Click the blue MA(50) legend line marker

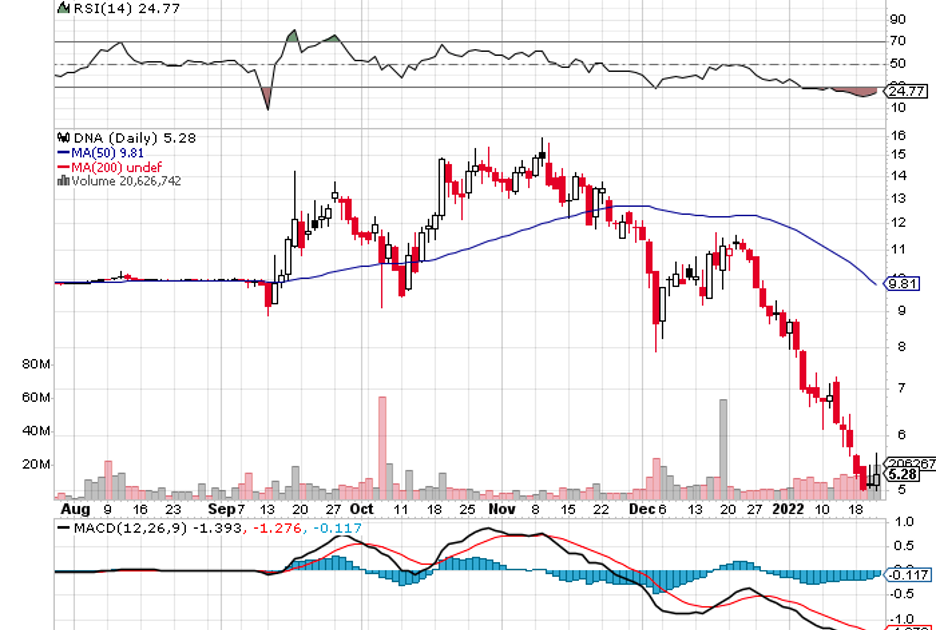63,153
